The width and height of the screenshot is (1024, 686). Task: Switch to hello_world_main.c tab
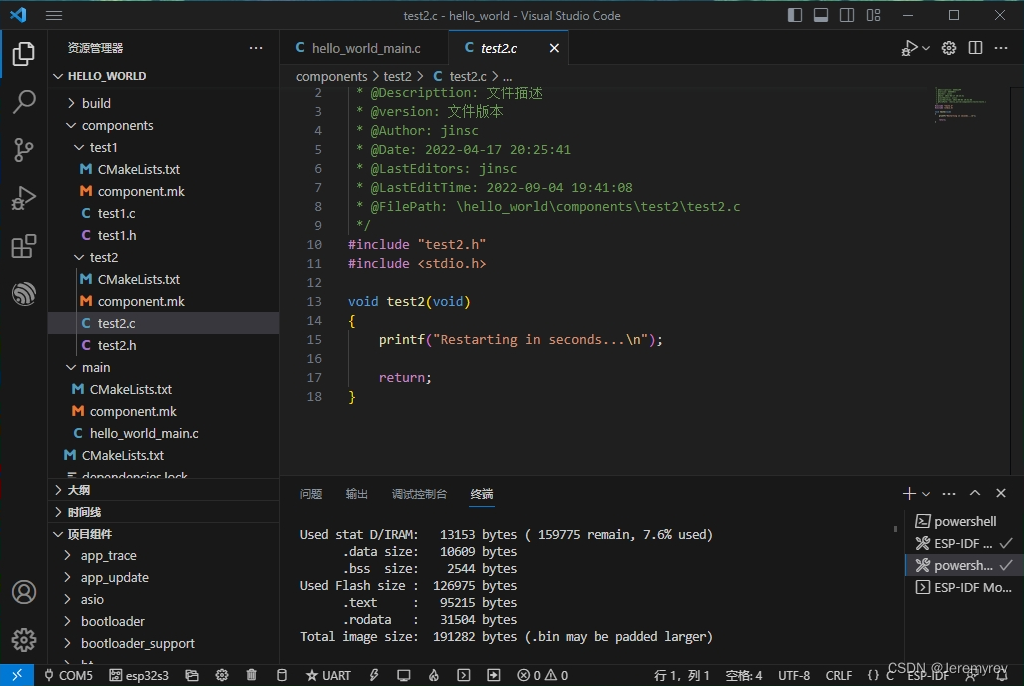click(x=365, y=48)
